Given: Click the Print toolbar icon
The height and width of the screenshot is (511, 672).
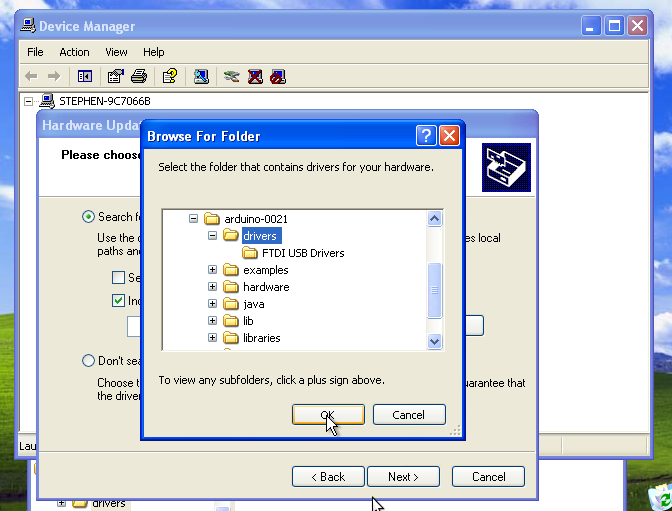Looking at the screenshot, I should pyautogui.click(x=139, y=76).
